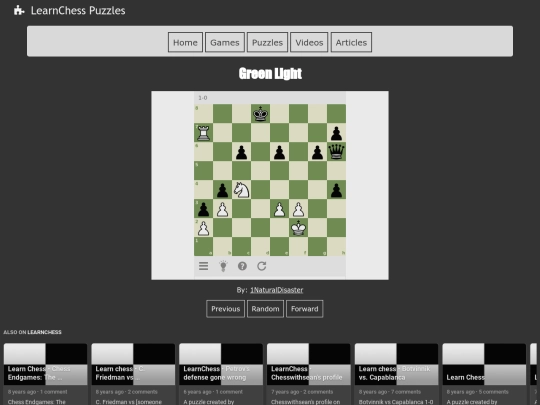The height and width of the screenshot is (405, 540).
Task: Click the 1-0 result text above board
Action: (203, 98)
